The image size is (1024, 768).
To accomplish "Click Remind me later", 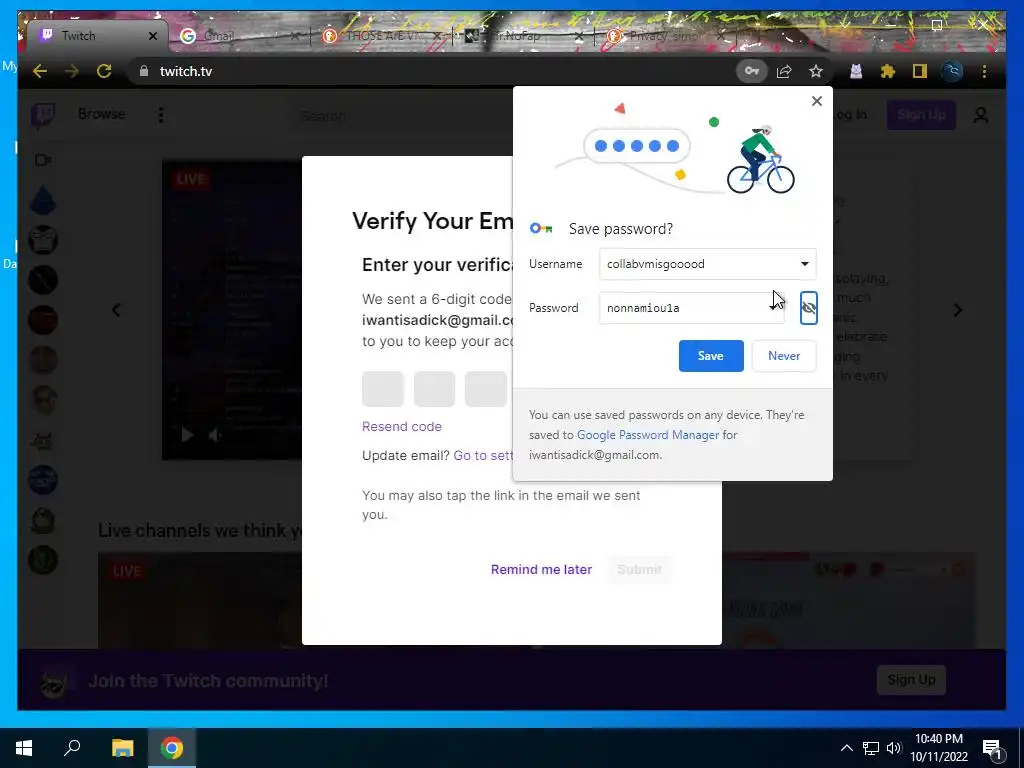I will click(541, 569).
